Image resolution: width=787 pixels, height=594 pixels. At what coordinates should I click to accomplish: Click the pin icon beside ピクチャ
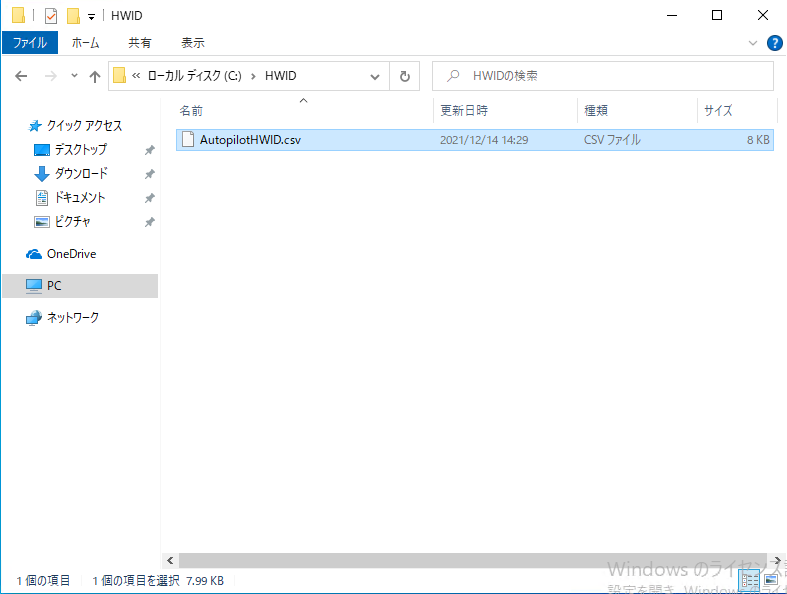click(150, 222)
